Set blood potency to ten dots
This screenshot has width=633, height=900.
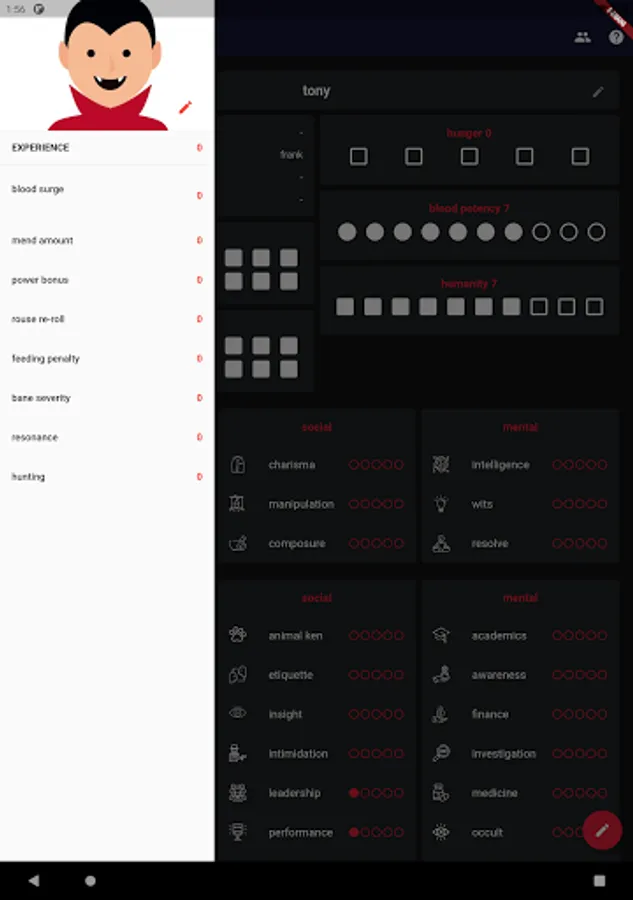pyautogui.click(x=596, y=232)
